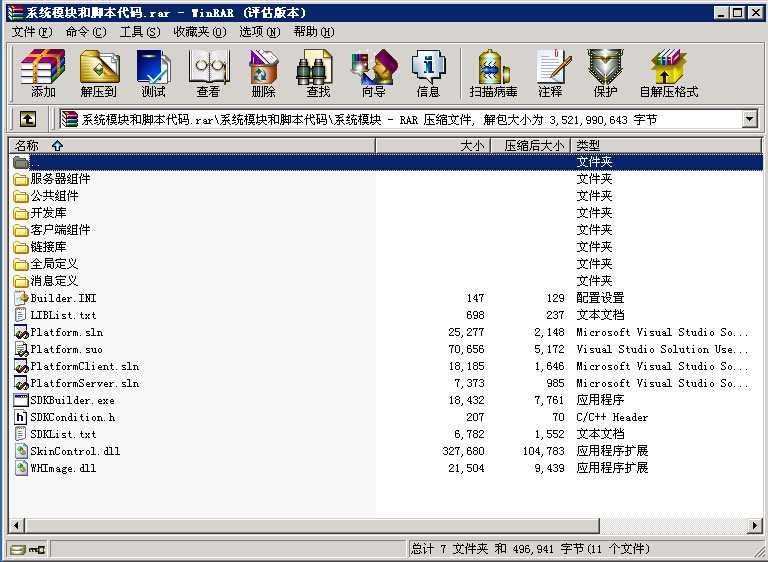
Task: Open the 选项(N) menu
Action: pyautogui.click(x=260, y=32)
